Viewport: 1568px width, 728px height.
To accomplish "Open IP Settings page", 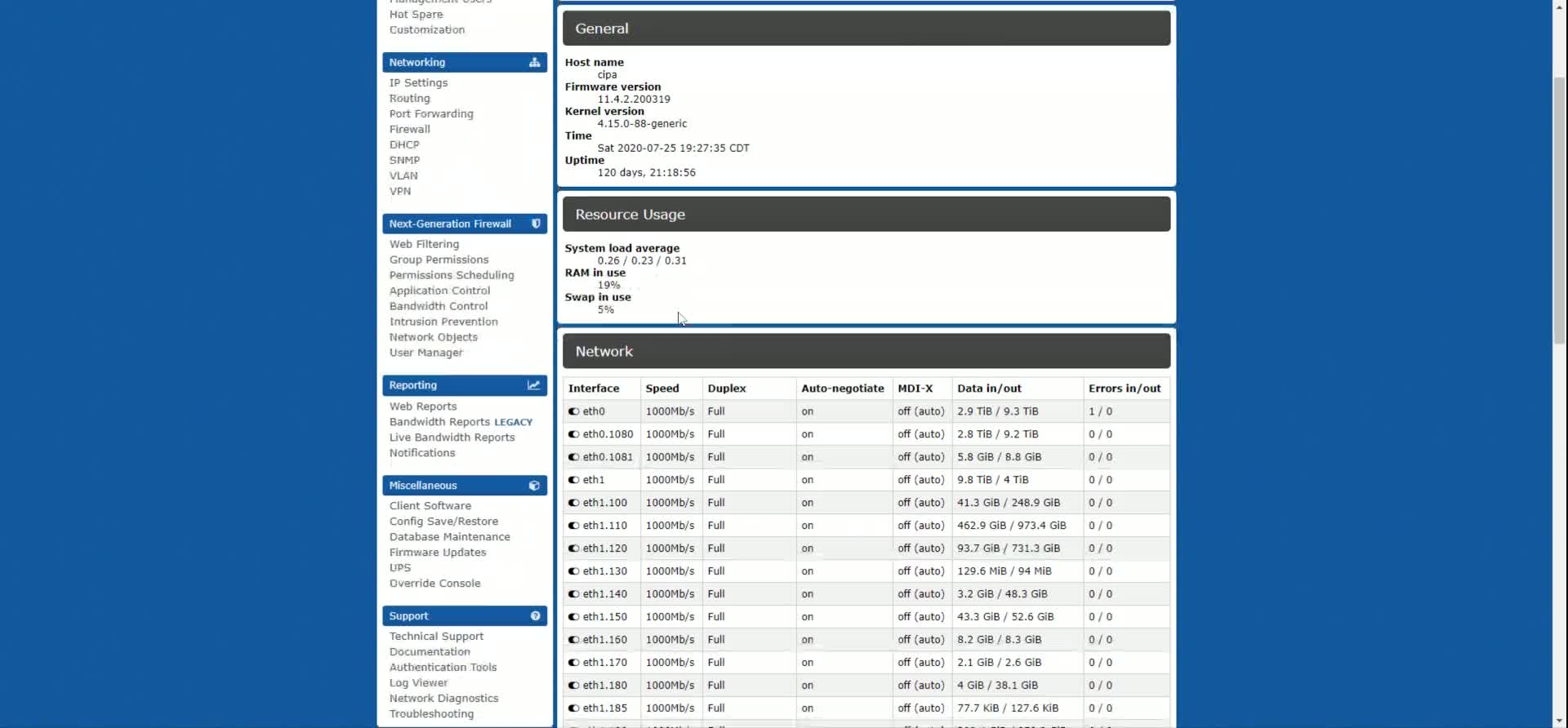I will tap(418, 83).
